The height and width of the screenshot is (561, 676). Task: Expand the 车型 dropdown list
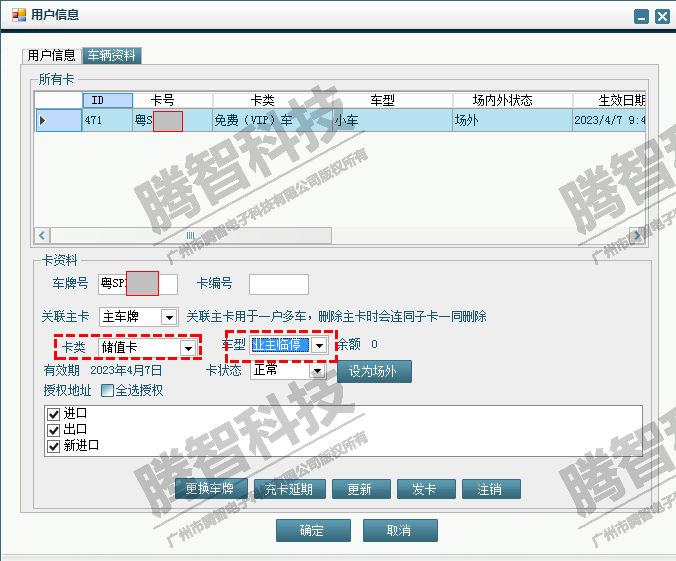tap(318, 345)
